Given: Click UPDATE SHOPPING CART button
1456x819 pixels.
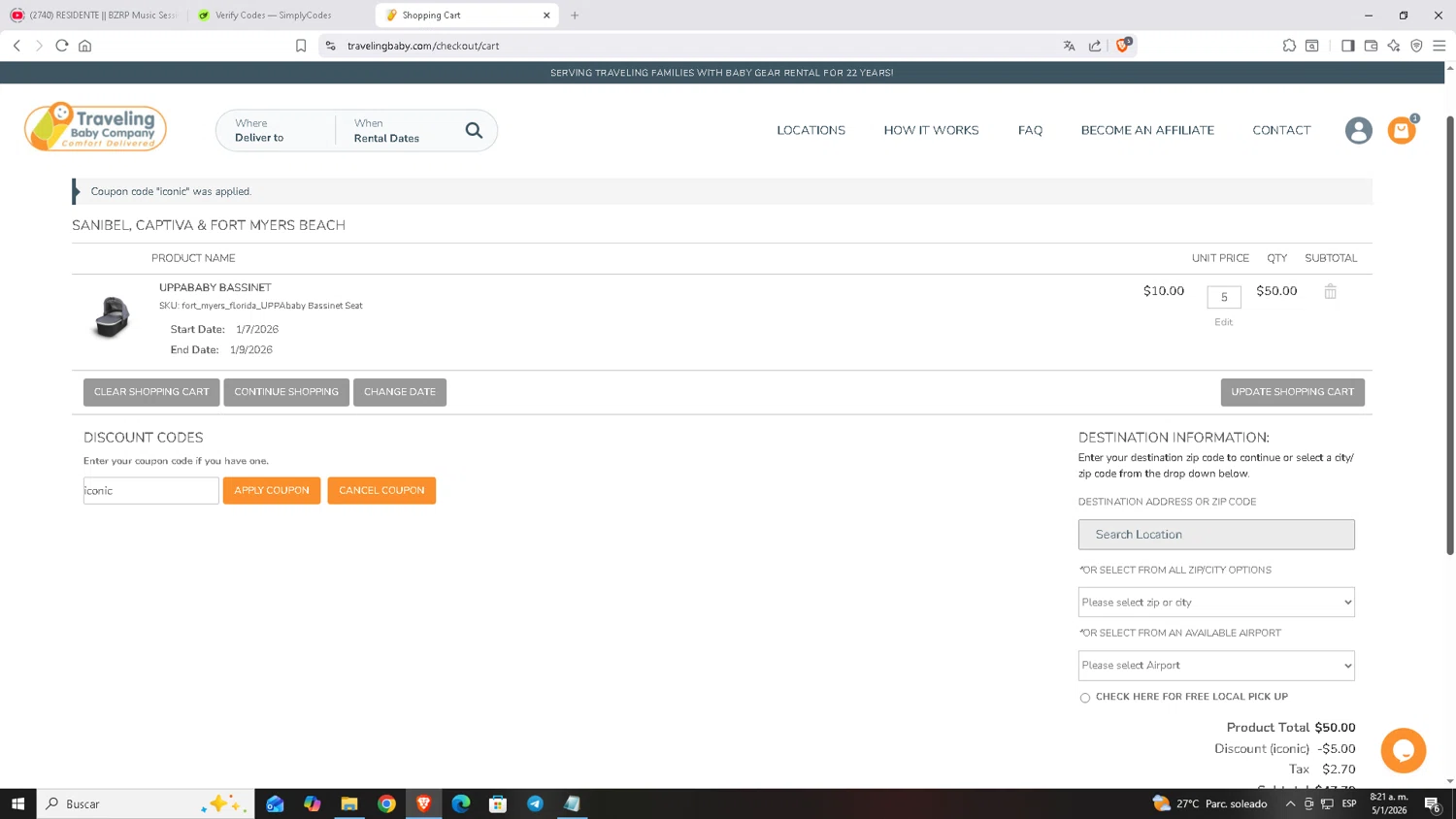Looking at the screenshot, I should click(1292, 392).
